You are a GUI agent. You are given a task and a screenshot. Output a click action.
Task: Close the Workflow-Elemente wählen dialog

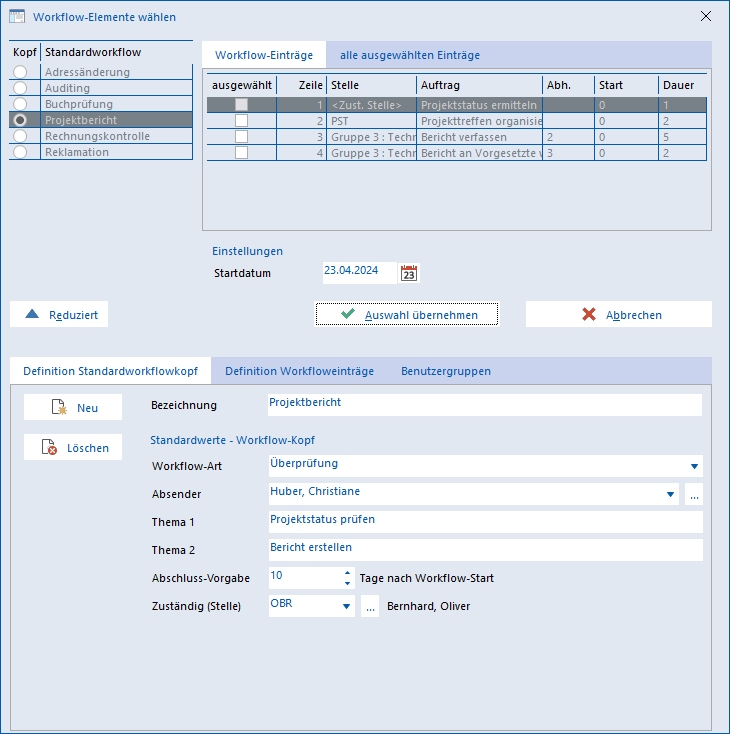pos(706,16)
